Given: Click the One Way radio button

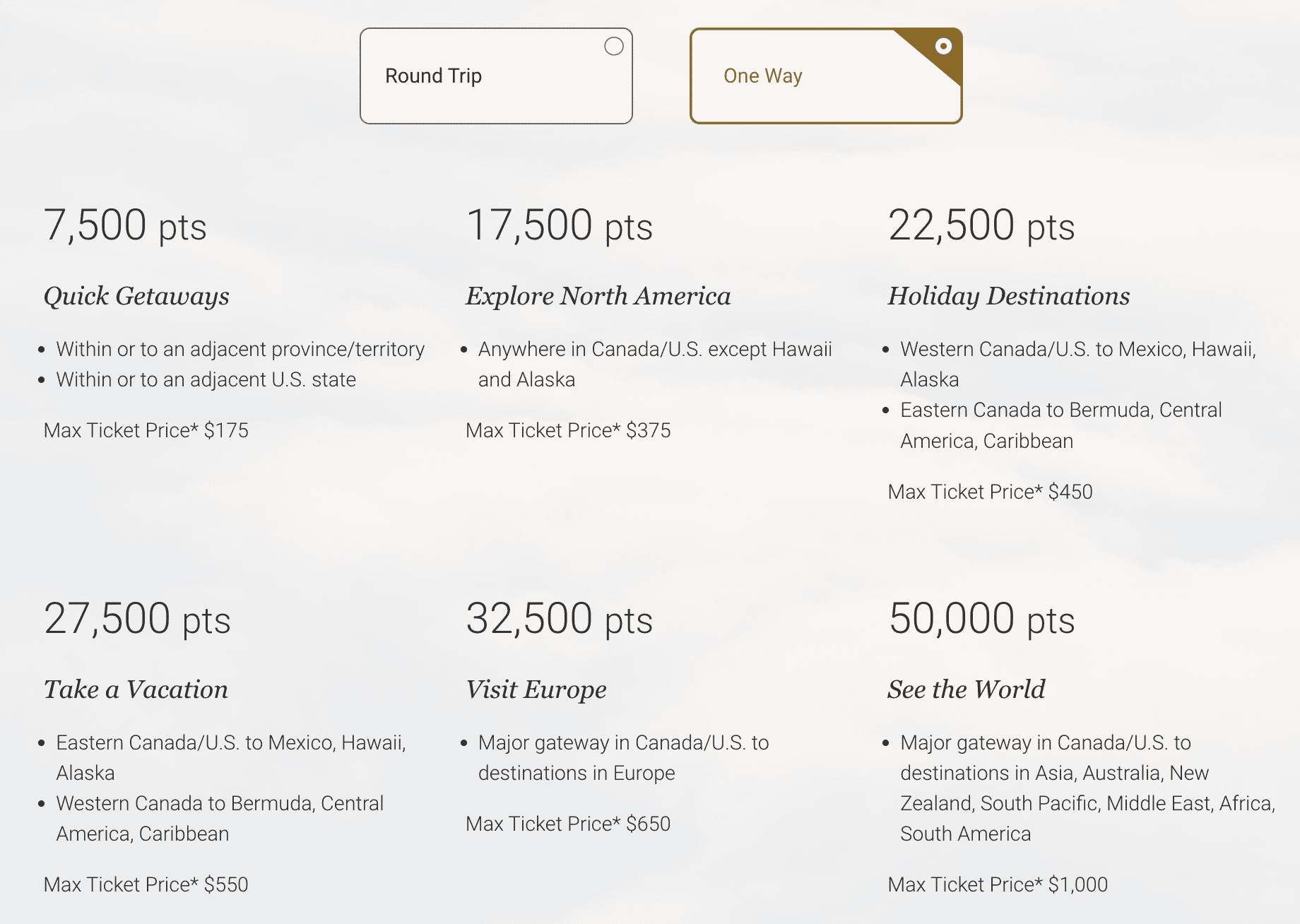Looking at the screenshot, I should [x=942, y=47].
